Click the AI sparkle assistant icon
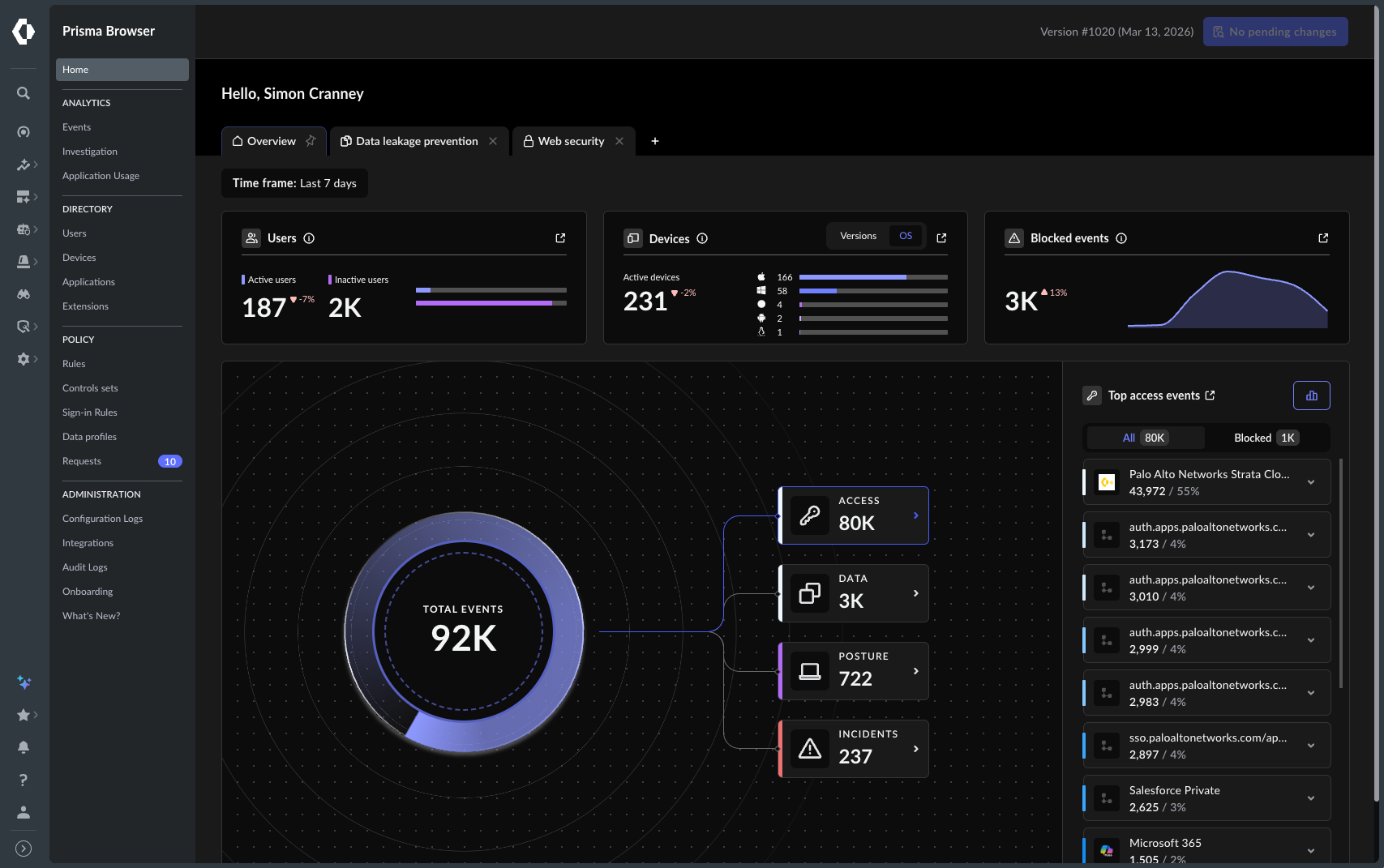Image resolution: width=1384 pixels, height=868 pixels. point(24,682)
